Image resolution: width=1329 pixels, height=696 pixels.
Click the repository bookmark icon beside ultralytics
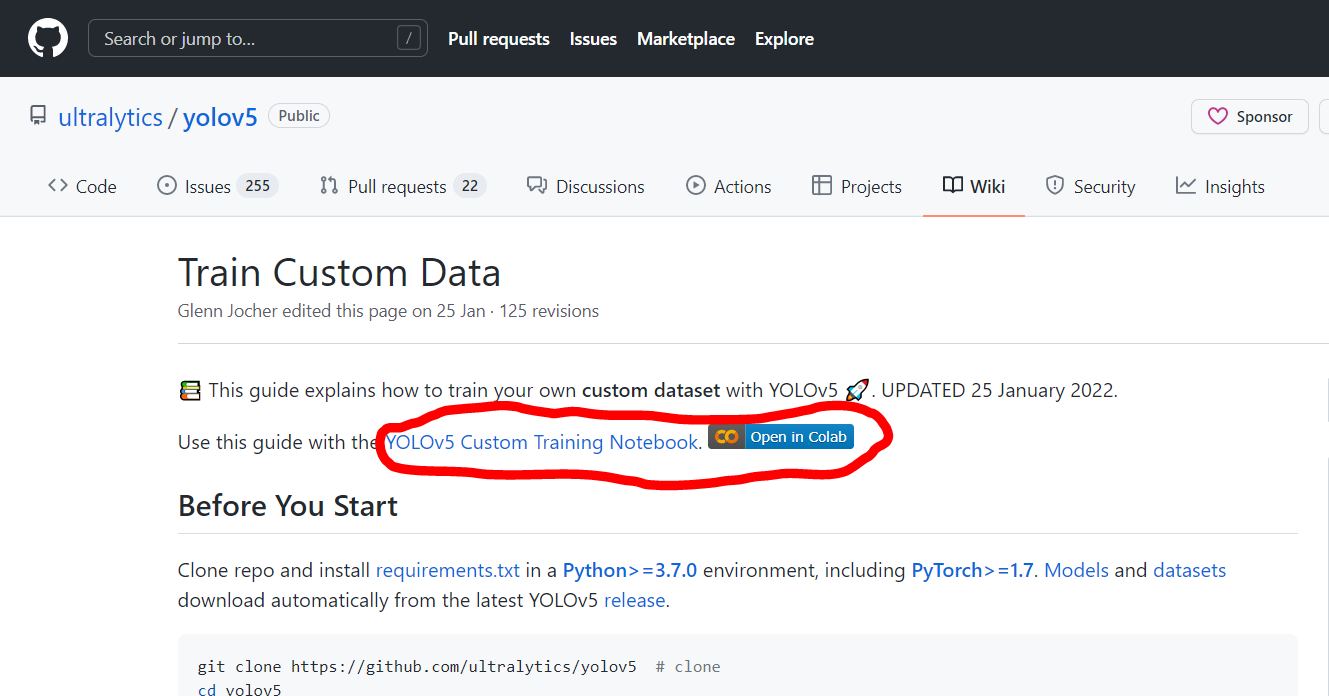pos(37,115)
